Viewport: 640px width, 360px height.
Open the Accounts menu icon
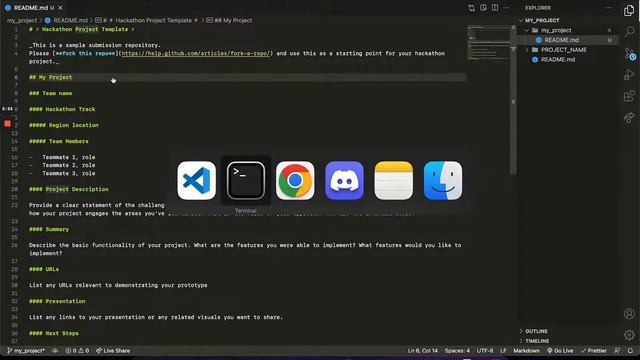tap(629, 313)
